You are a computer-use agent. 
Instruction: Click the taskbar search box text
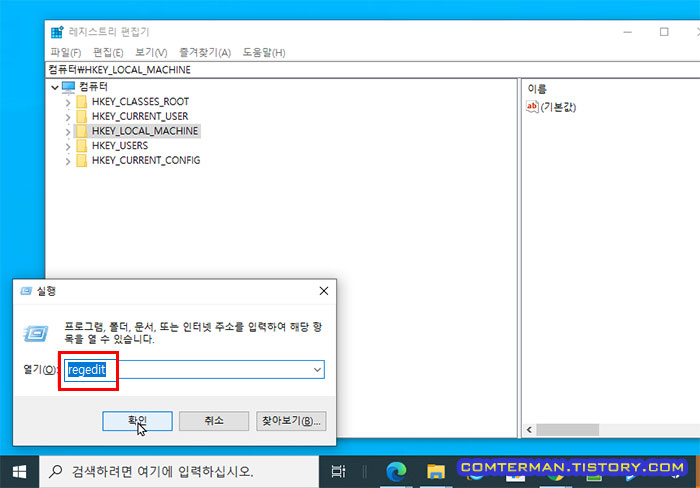point(163,471)
